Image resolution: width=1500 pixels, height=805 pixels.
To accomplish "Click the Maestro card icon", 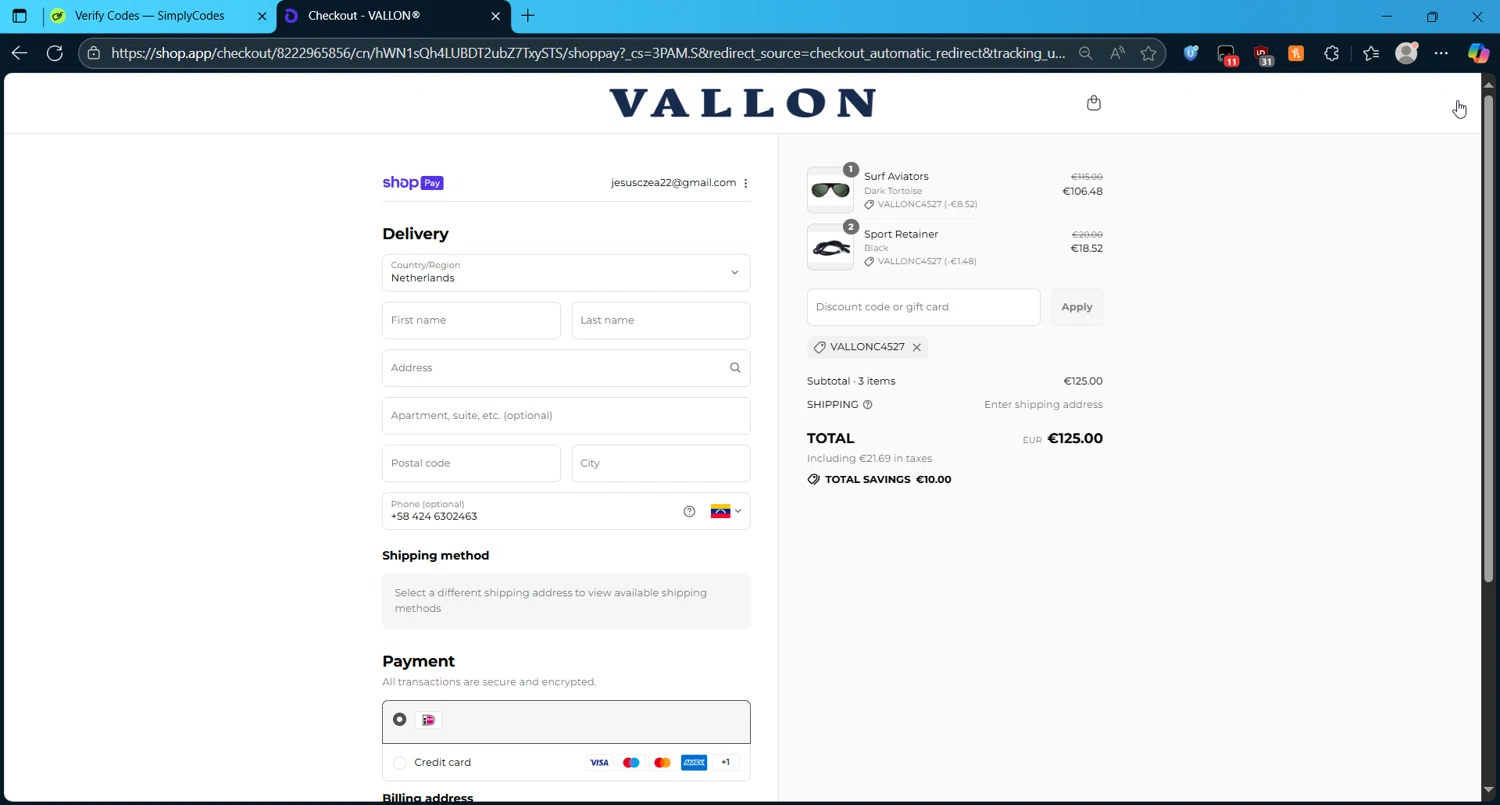I will pyautogui.click(x=631, y=763).
